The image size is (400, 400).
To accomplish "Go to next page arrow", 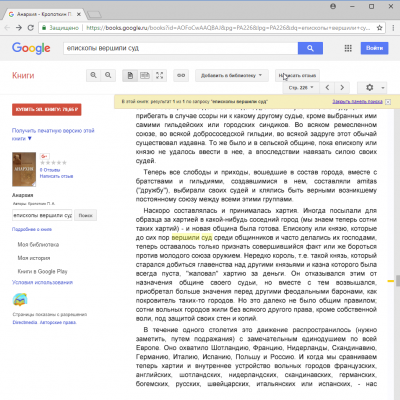I will (342, 88).
